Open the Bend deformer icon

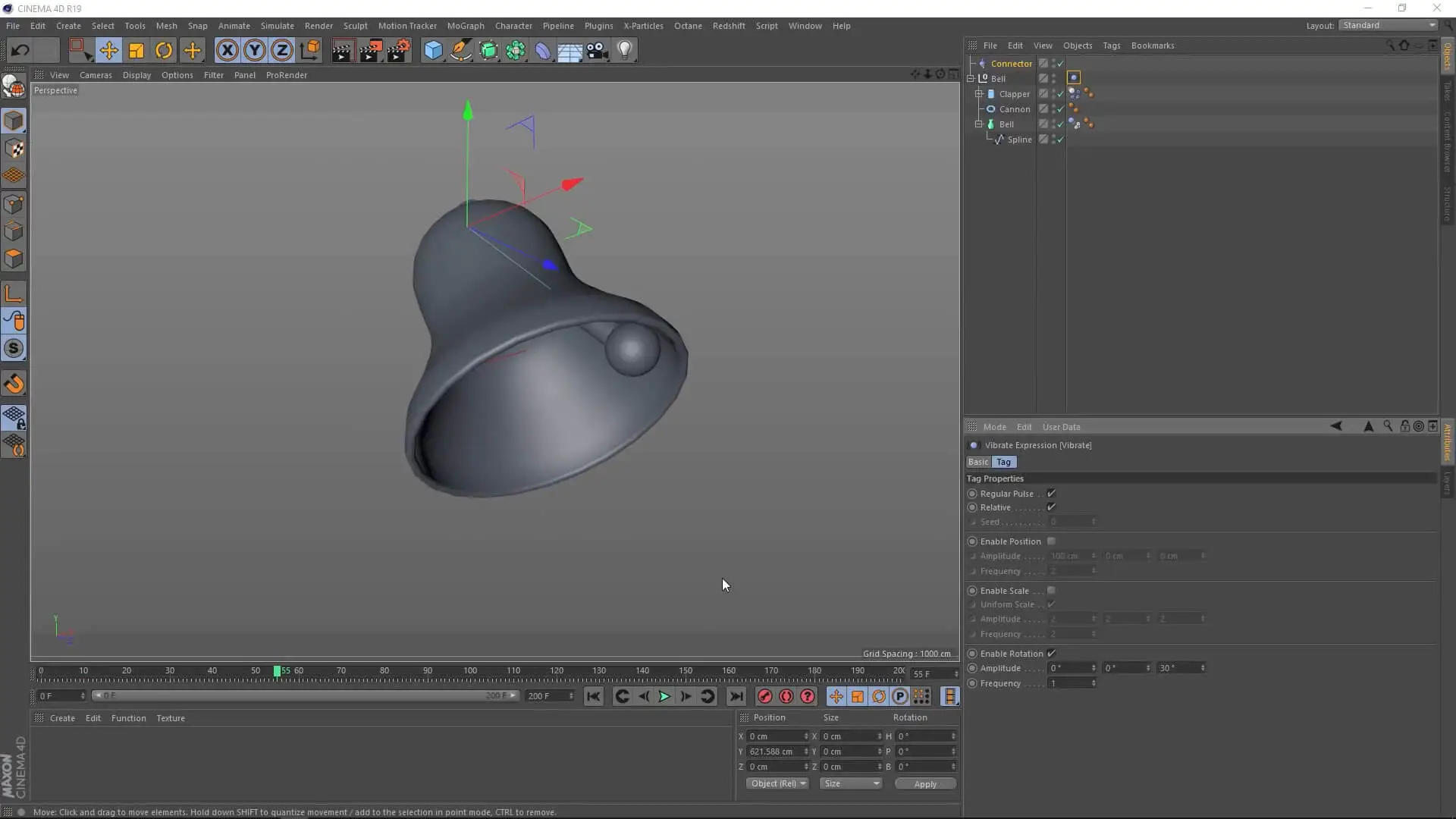pyautogui.click(x=543, y=51)
